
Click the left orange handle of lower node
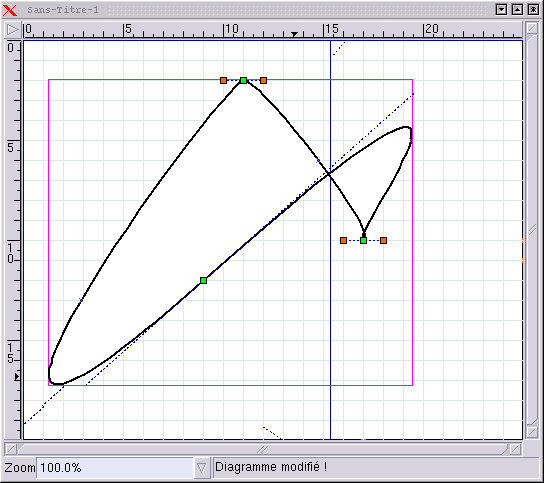343,240
